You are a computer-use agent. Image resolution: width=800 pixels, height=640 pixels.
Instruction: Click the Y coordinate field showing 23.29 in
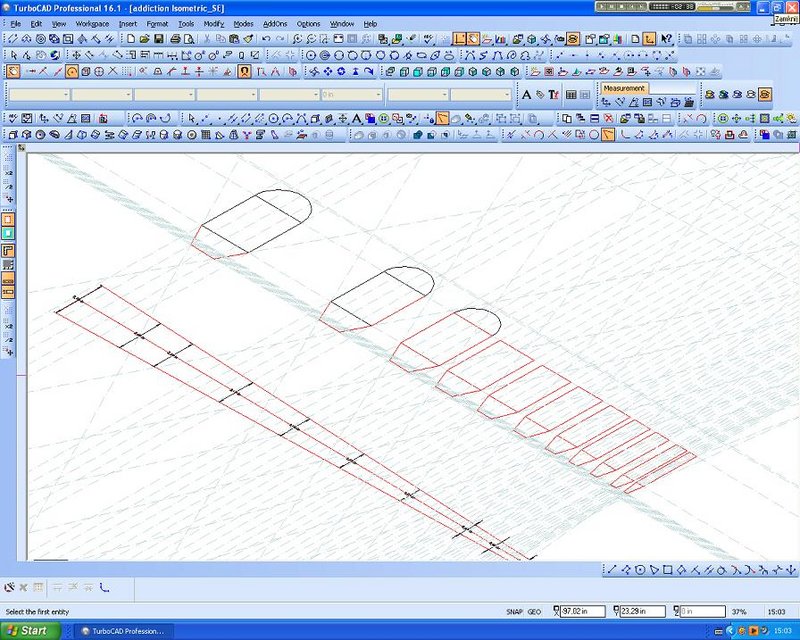[x=643, y=611]
